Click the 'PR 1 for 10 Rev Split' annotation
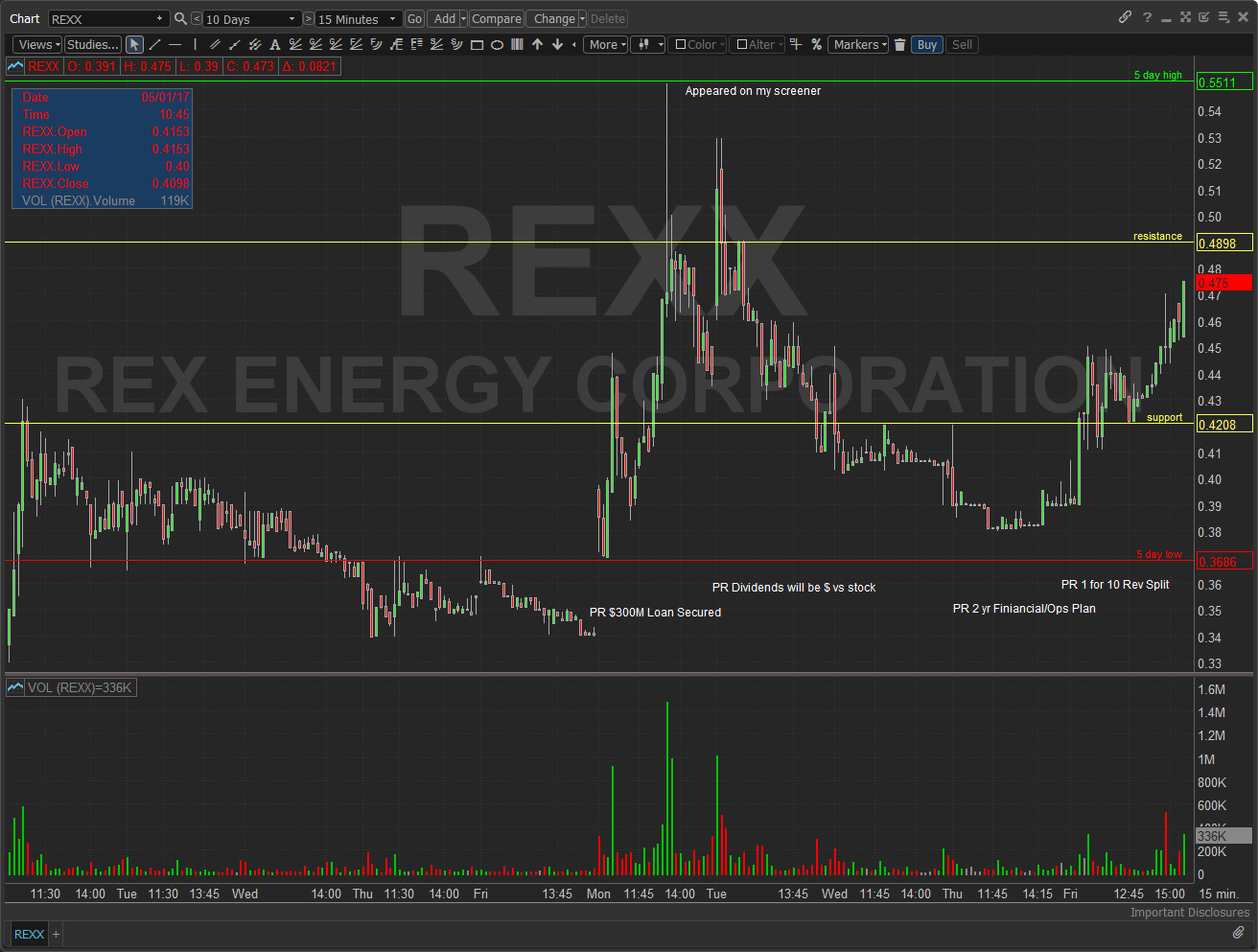Viewport: 1258px width, 952px height. [1115, 585]
